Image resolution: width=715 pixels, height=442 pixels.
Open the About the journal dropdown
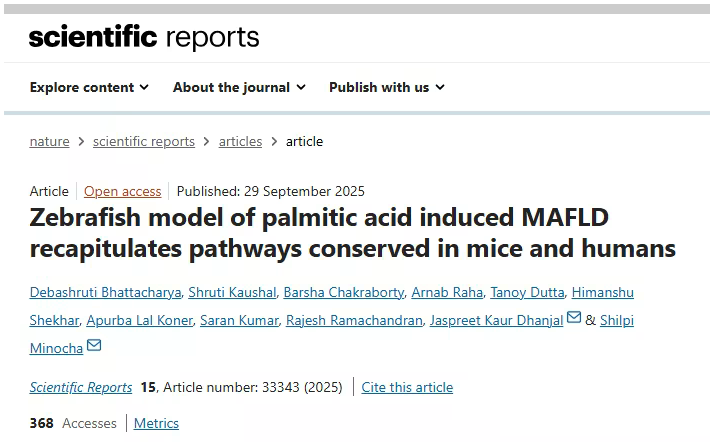[x=239, y=87]
